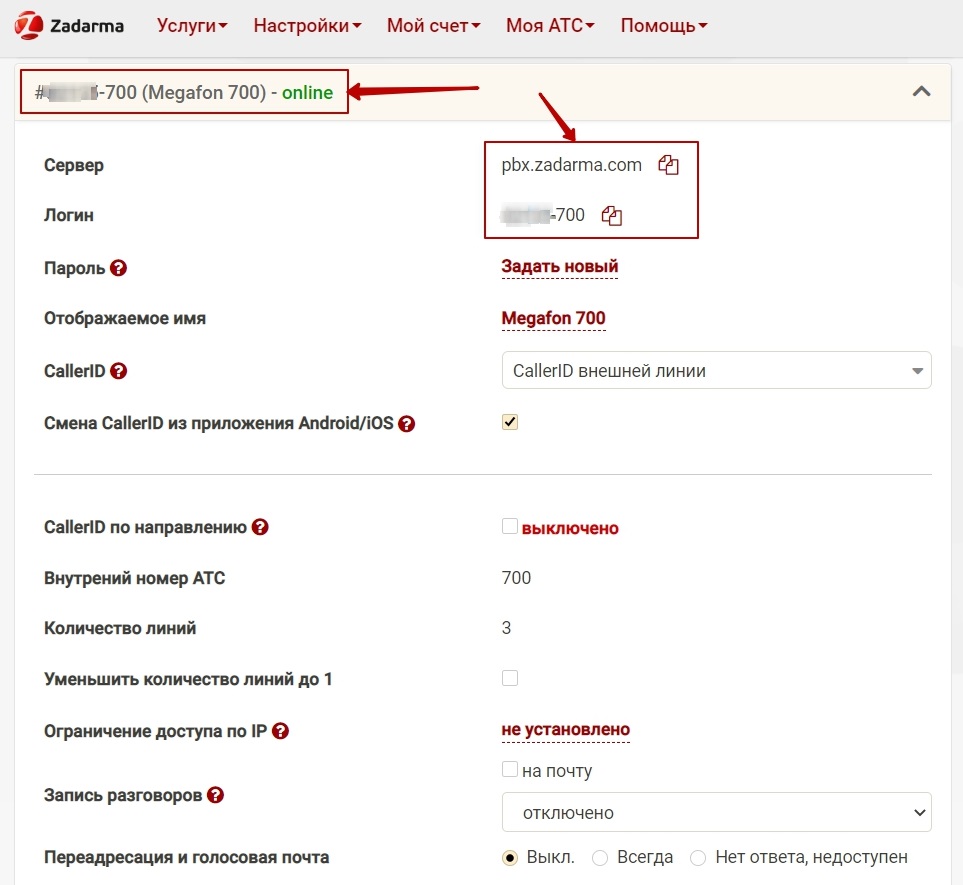Screen dimensions: 963x885
Task: Copy the server address pbx.zadarma.com
Action: [668, 165]
